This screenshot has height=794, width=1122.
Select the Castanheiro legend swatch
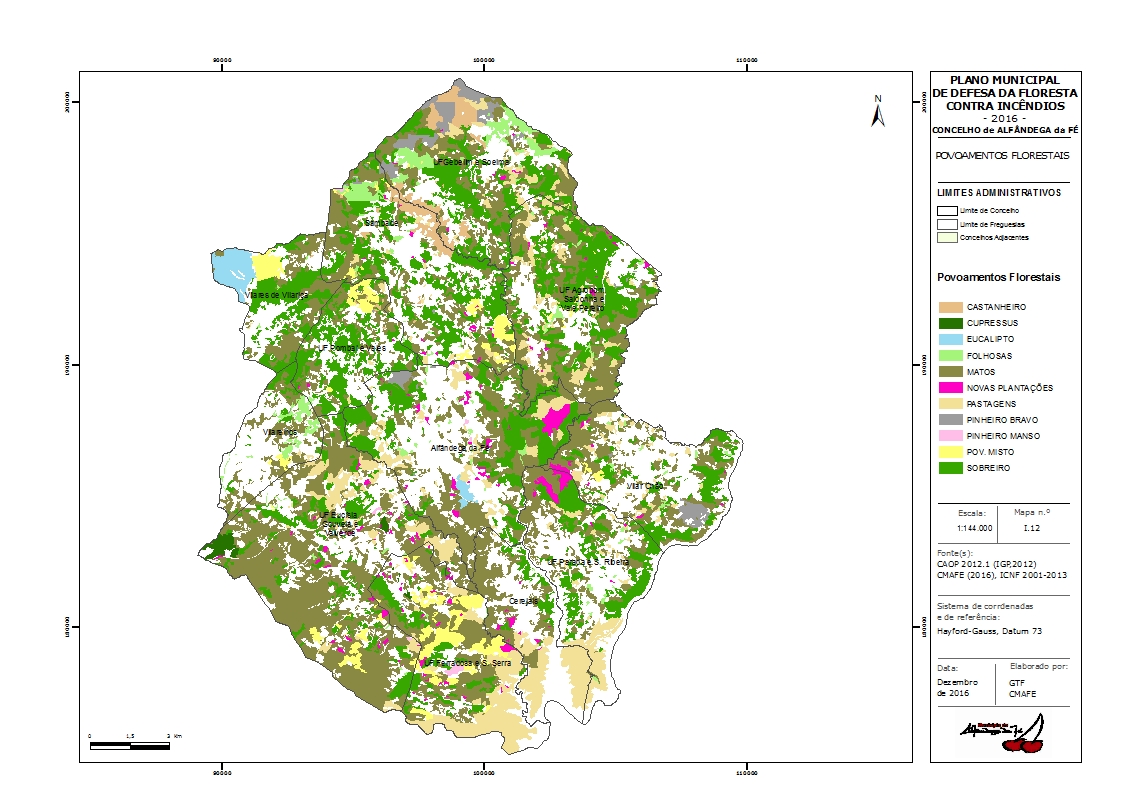[950, 307]
